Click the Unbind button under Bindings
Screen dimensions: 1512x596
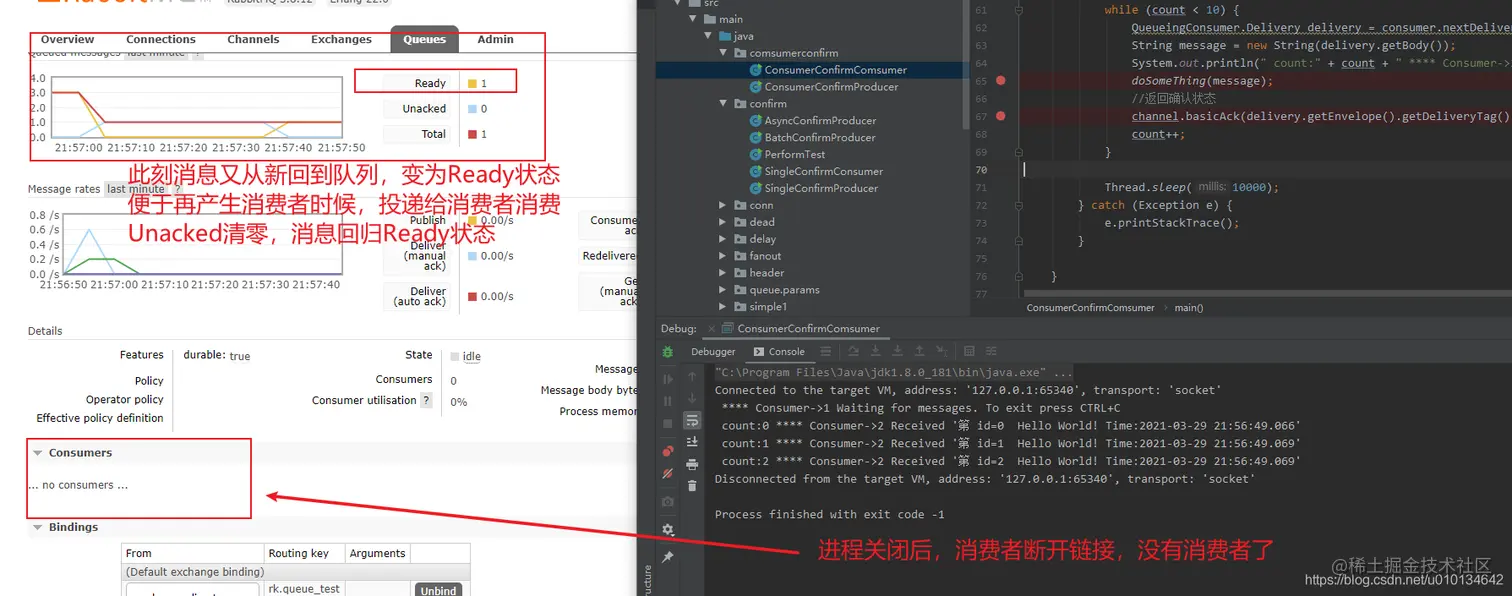tap(438, 590)
